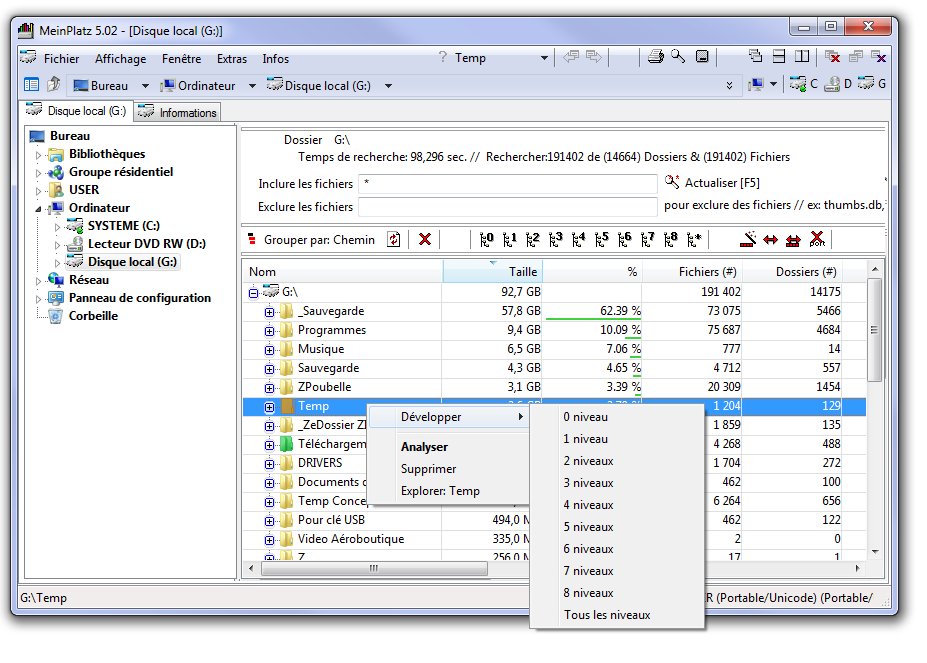Expand the Programmes folder row

270,331
